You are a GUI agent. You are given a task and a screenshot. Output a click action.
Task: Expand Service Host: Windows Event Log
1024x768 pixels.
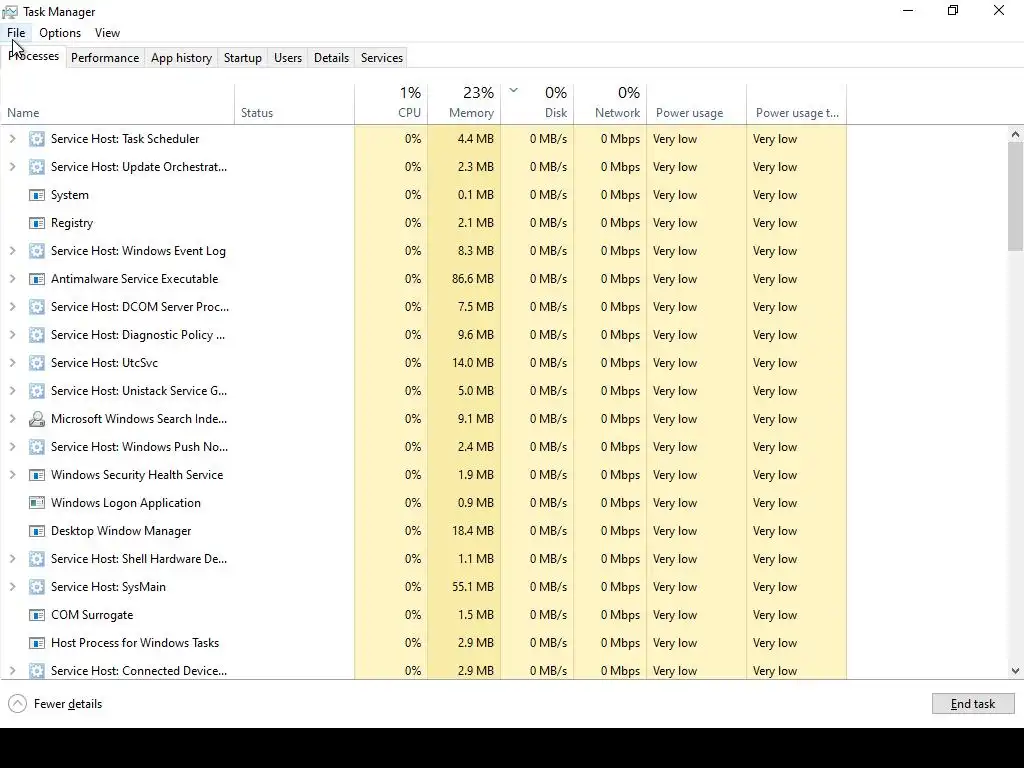(x=12, y=251)
